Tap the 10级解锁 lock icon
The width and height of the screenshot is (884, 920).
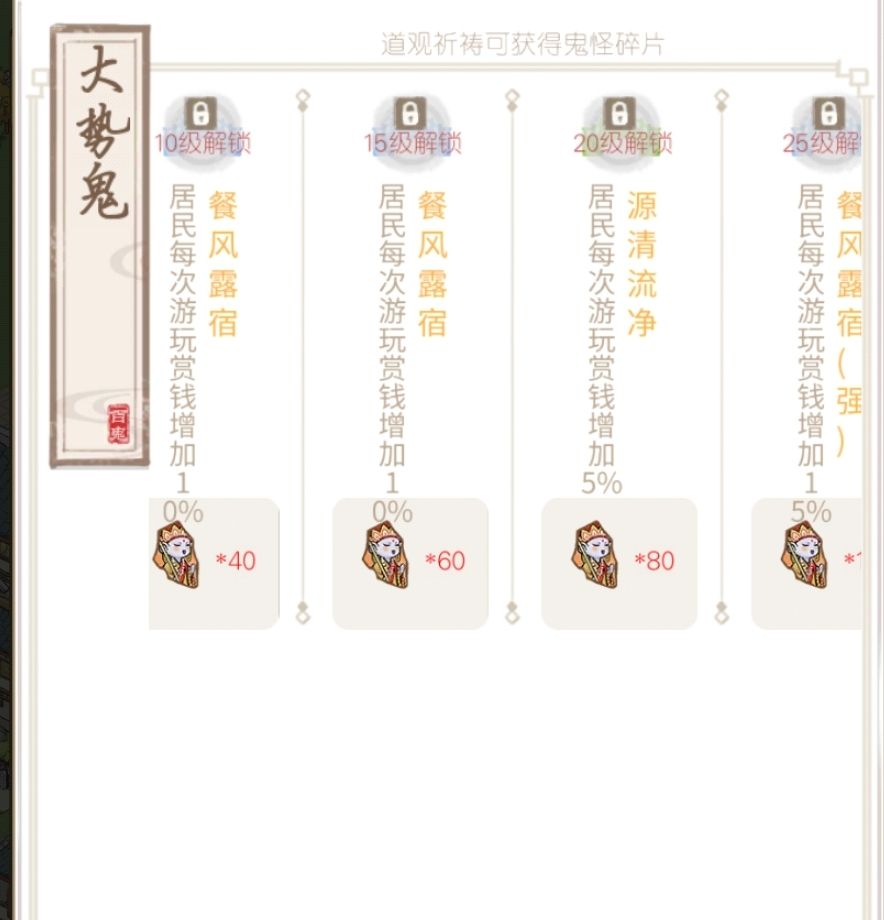point(201,113)
